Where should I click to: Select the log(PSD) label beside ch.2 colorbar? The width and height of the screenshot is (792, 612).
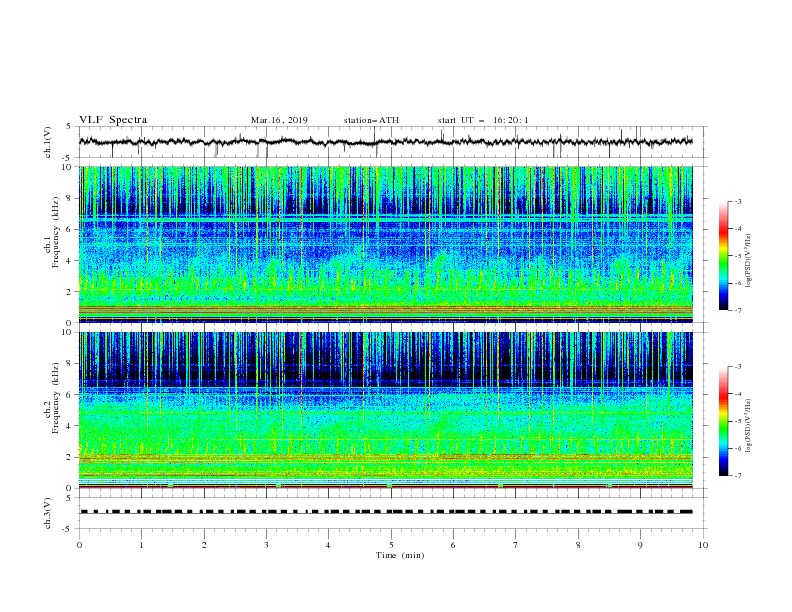[x=749, y=425]
